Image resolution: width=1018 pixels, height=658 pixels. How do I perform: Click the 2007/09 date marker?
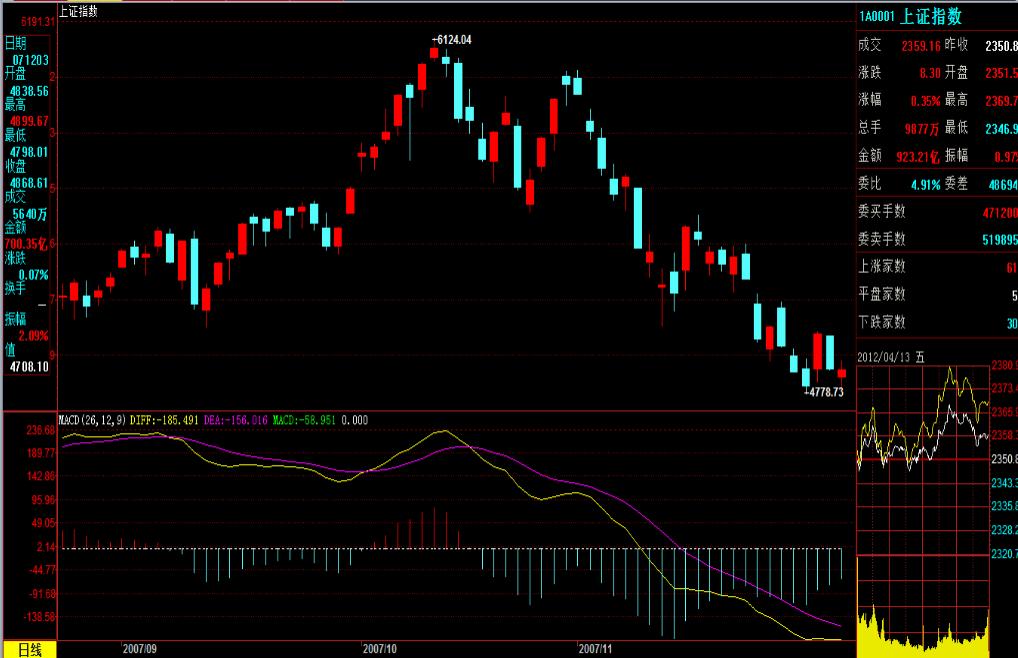pos(140,648)
